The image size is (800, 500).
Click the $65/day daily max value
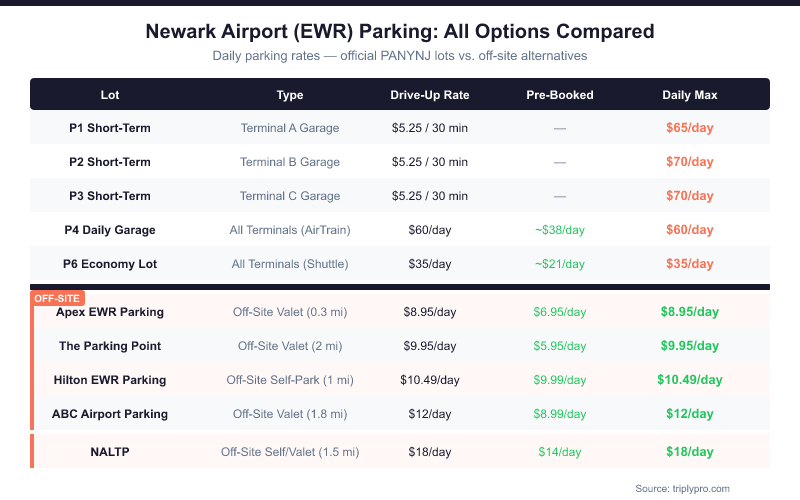coord(689,128)
